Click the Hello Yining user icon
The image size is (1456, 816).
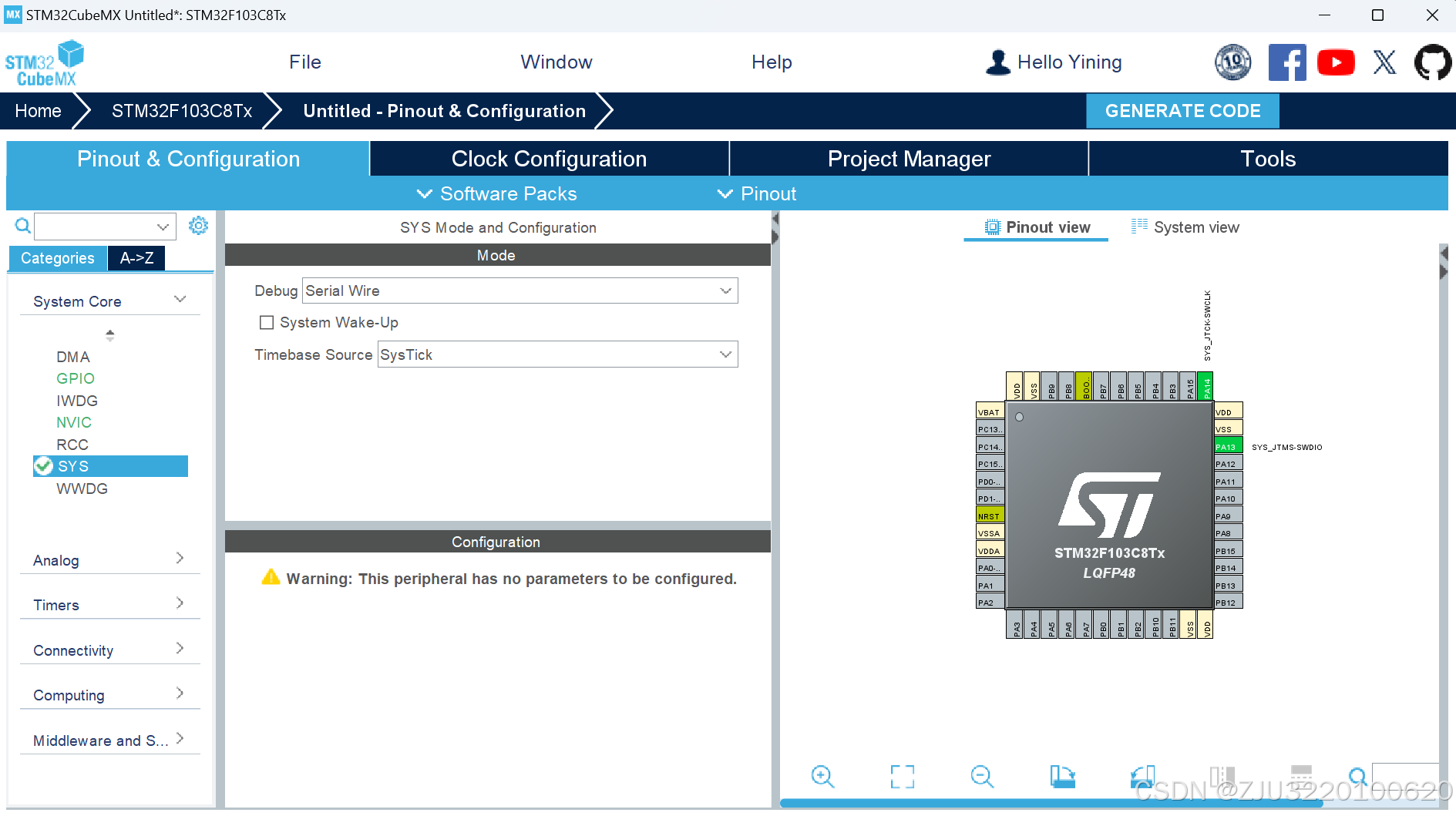(x=997, y=62)
